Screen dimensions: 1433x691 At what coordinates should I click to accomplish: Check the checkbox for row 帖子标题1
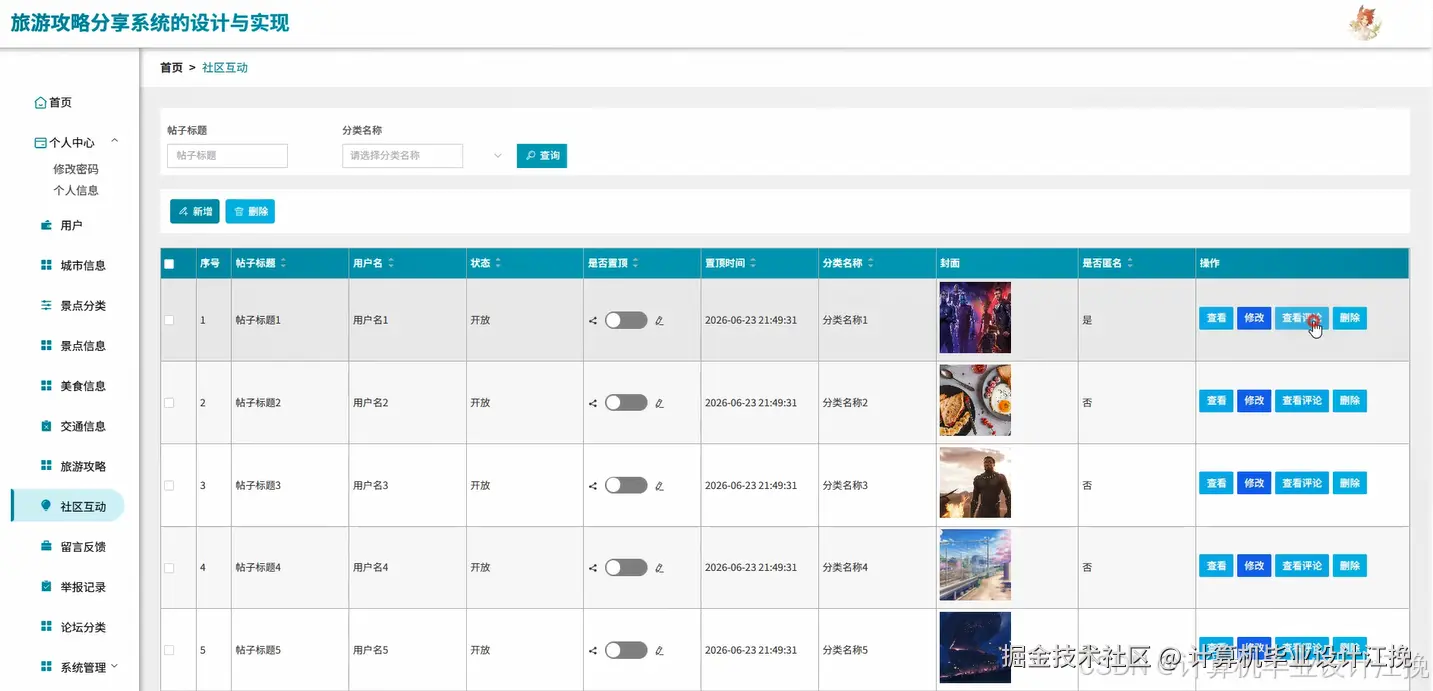coord(169,320)
